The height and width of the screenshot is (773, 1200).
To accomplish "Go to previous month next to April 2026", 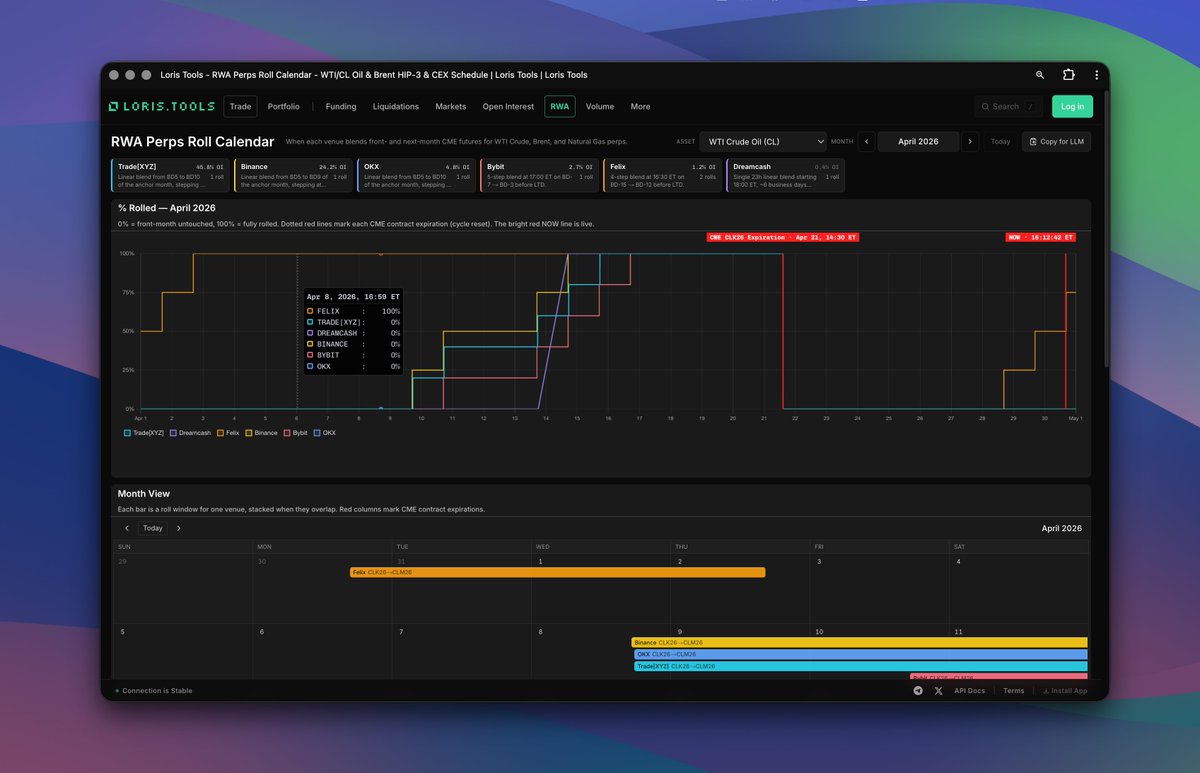I will click(x=866, y=142).
